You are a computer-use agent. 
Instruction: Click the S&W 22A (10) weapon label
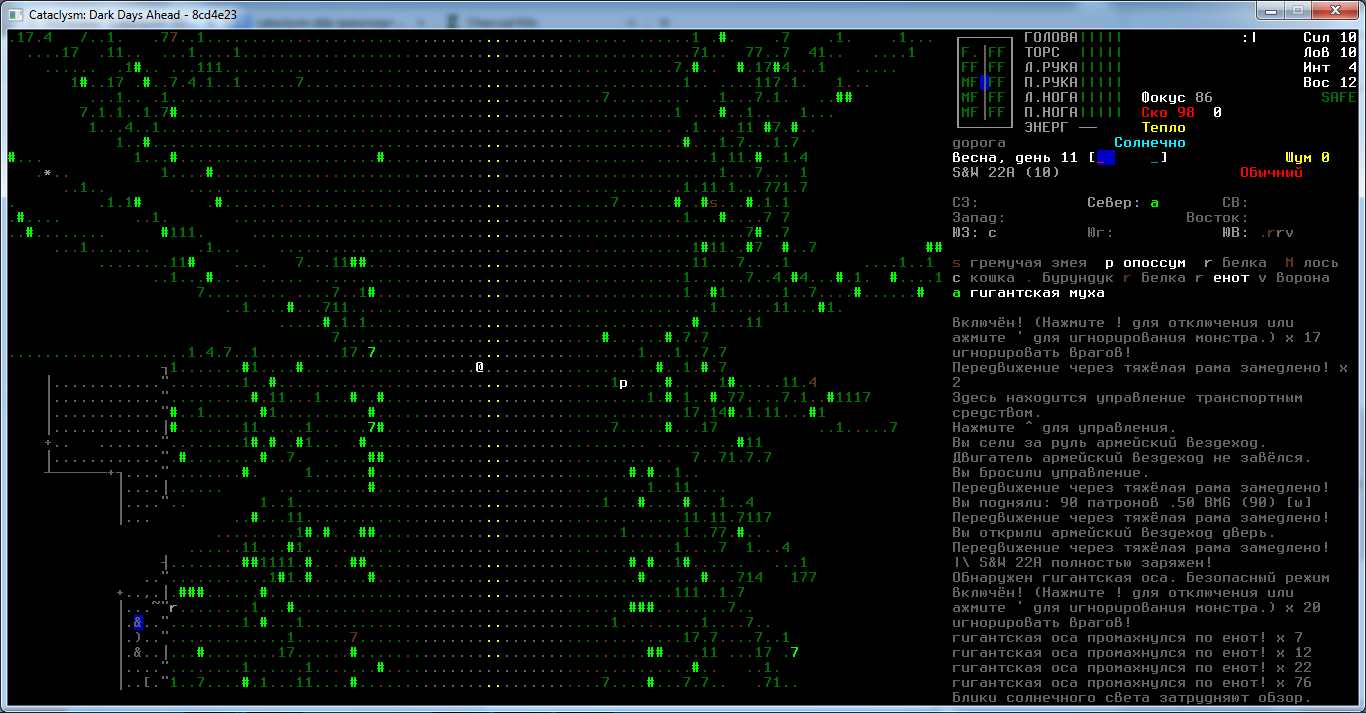(x=1006, y=172)
